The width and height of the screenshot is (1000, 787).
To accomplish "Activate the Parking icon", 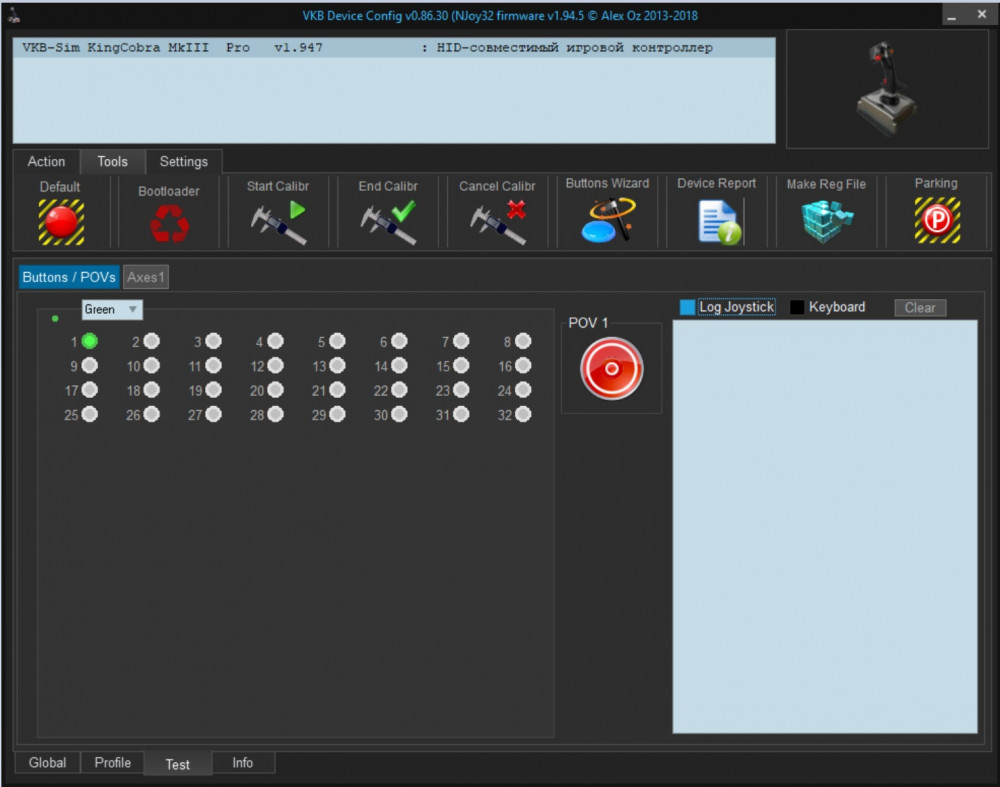I will (x=937, y=220).
